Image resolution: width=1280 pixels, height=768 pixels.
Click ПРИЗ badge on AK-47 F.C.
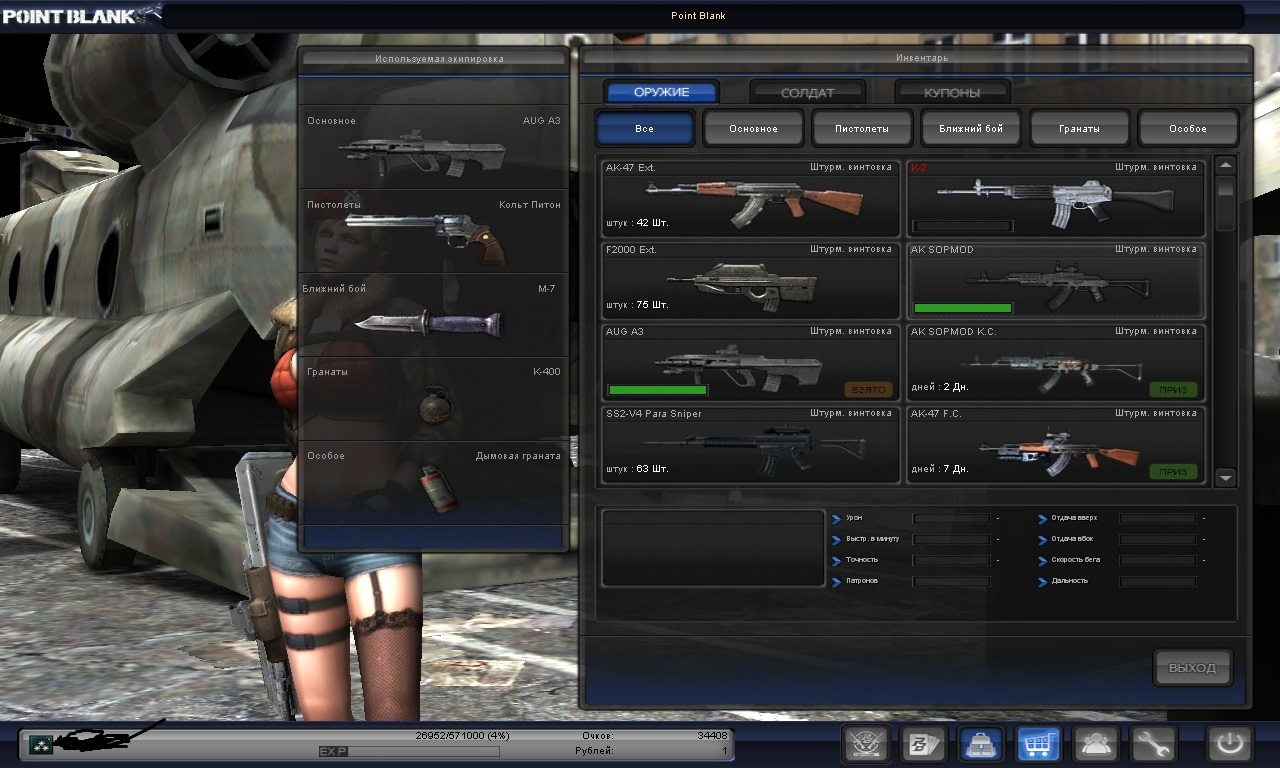click(1173, 471)
